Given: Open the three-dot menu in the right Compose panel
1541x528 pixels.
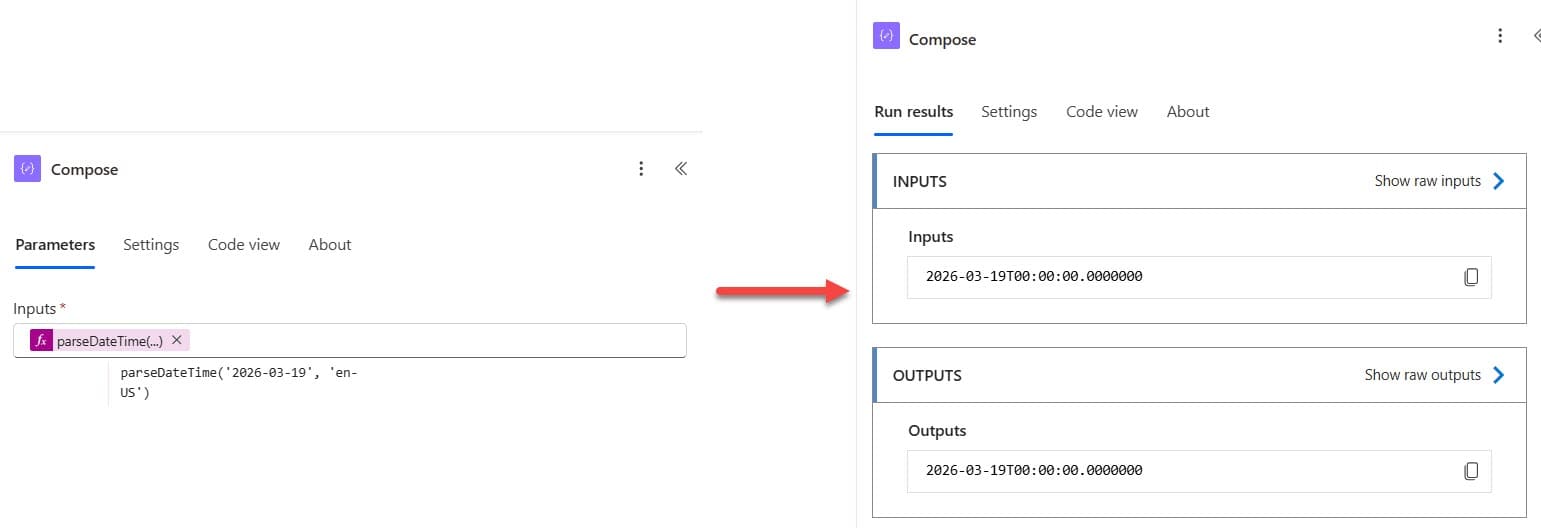Looking at the screenshot, I should [1499, 36].
